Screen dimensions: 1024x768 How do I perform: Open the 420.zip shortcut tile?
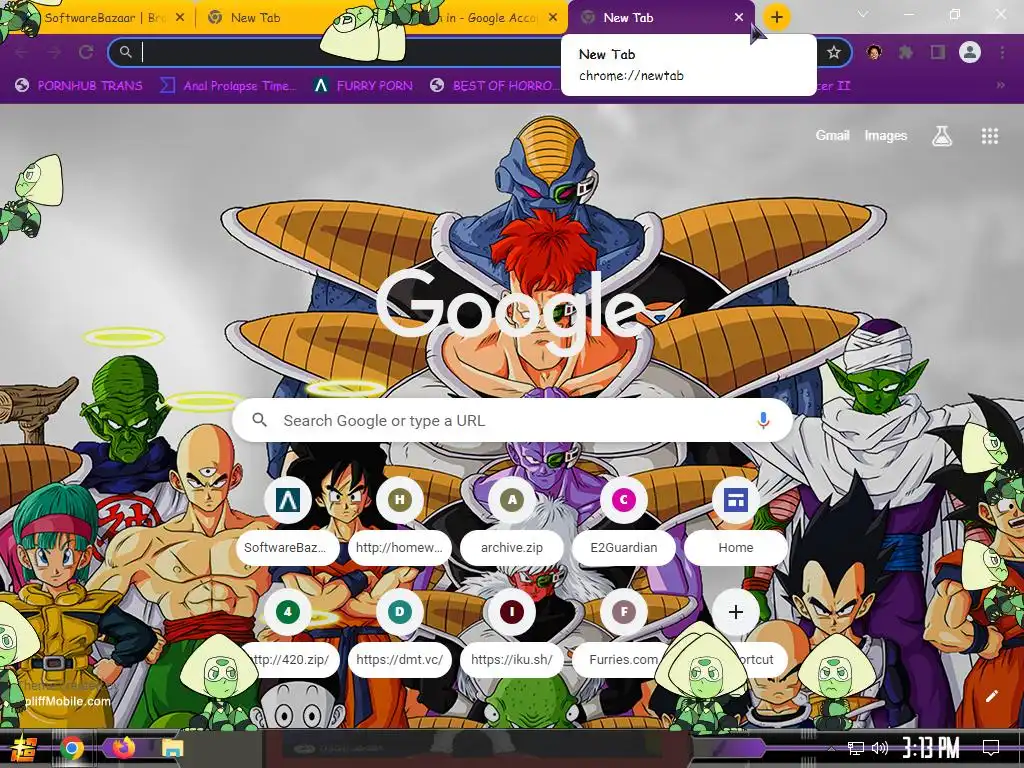pyautogui.click(x=288, y=633)
